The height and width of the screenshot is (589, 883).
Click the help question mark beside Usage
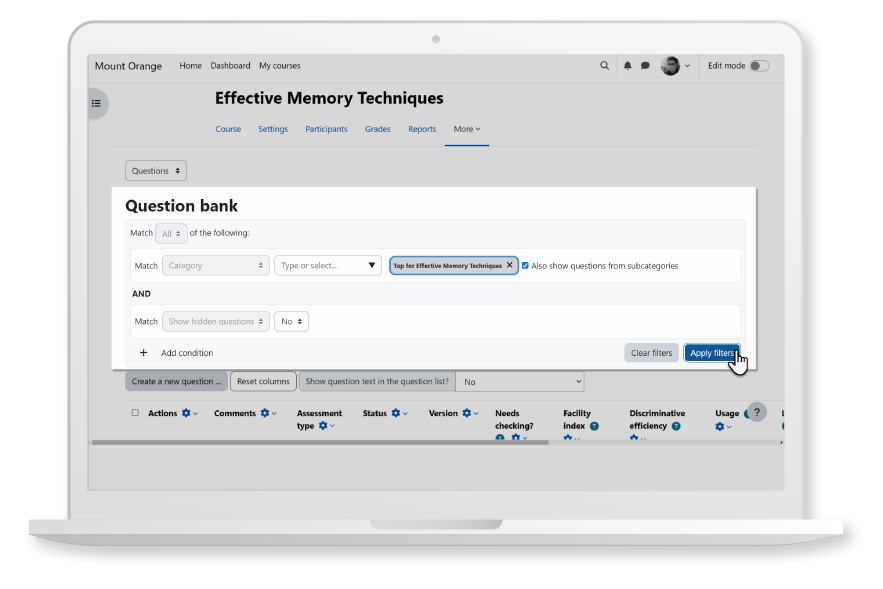click(x=756, y=412)
